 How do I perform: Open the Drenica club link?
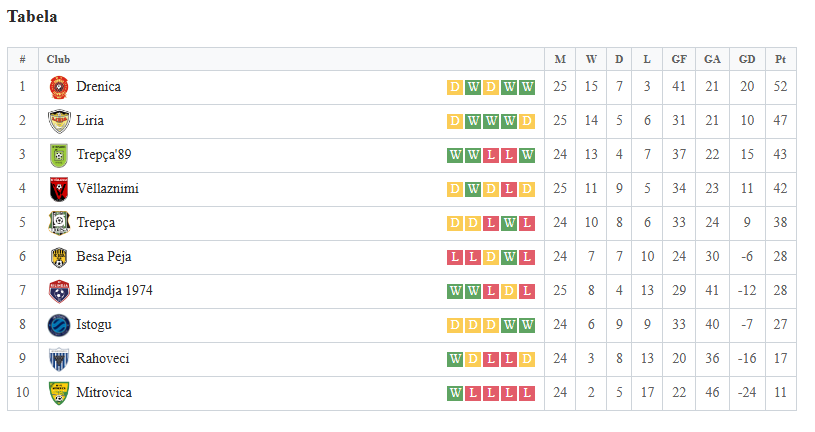(98, 86)
